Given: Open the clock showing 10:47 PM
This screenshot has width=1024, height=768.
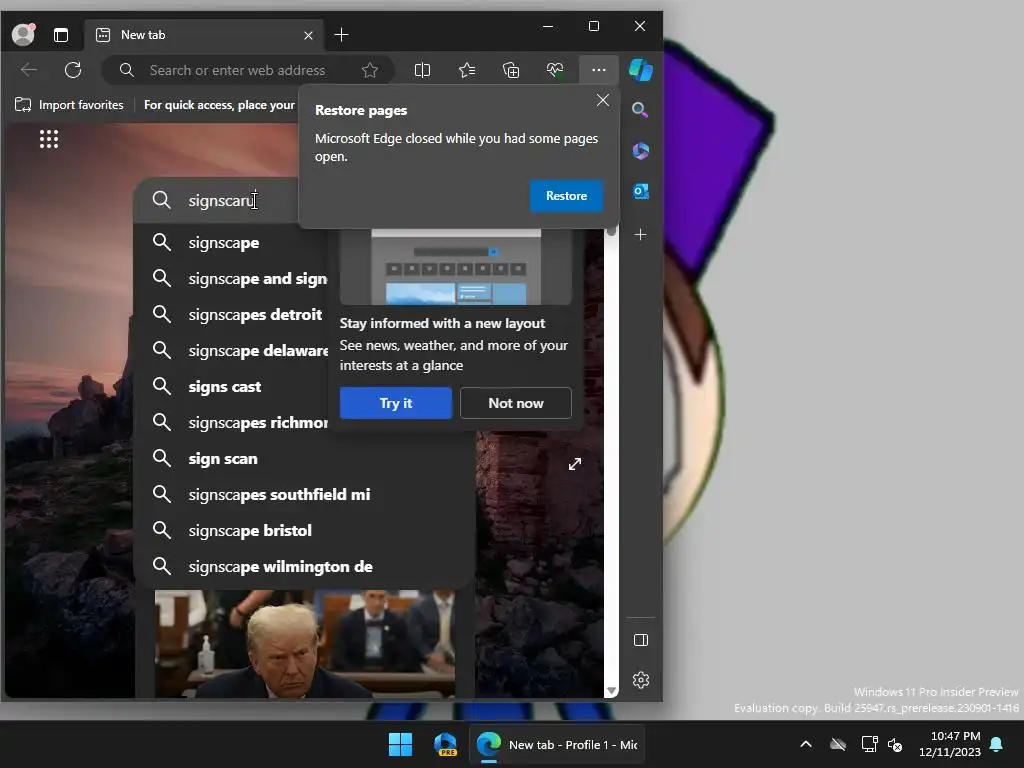Looking at the screenshot, I should tap(950, 744).
